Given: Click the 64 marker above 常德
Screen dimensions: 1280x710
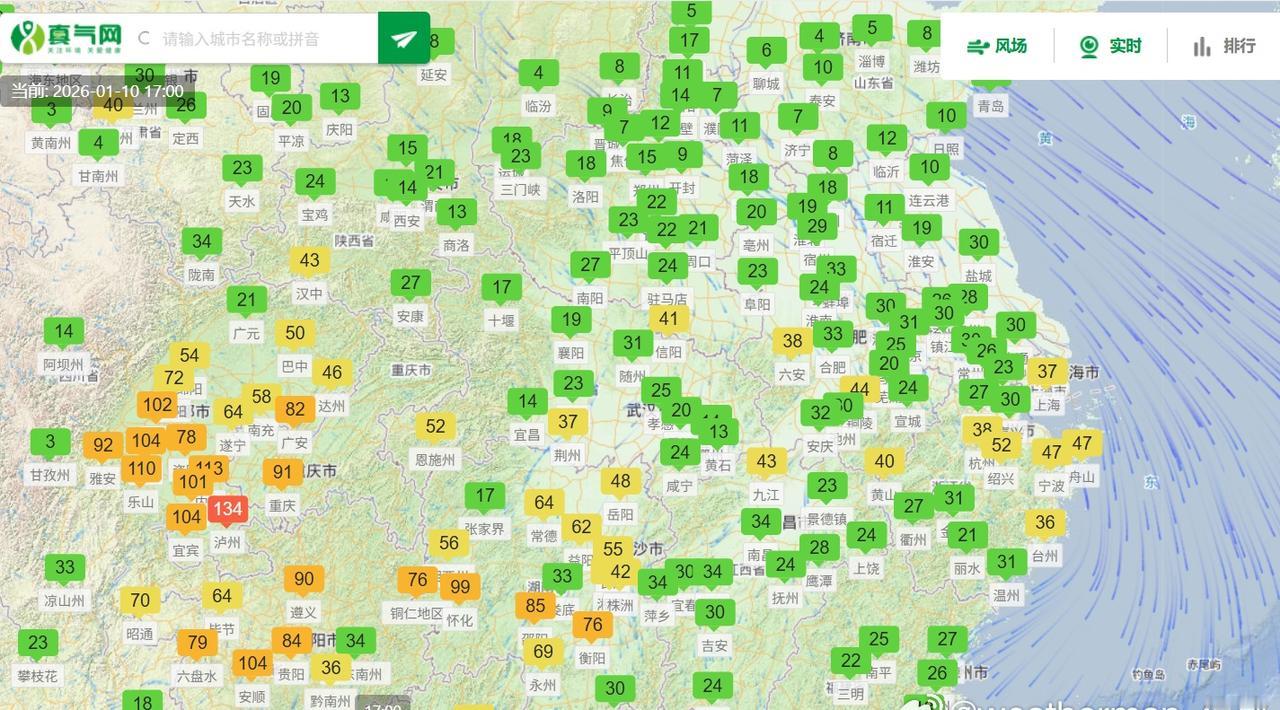Looking at the screenshot, I should pyautogui.click(x=544, y=504).
